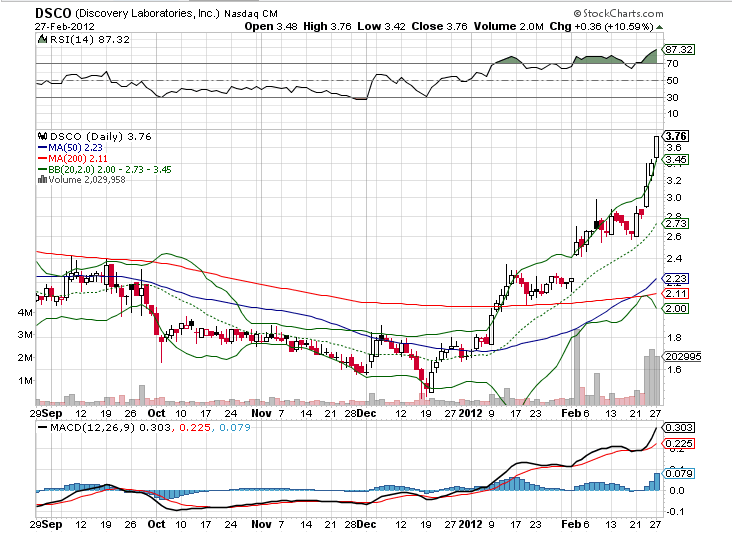Screen dimensions: 732x537
Task: Click the blue line marker before MA(50)
Action: click(x=42, y=148)
